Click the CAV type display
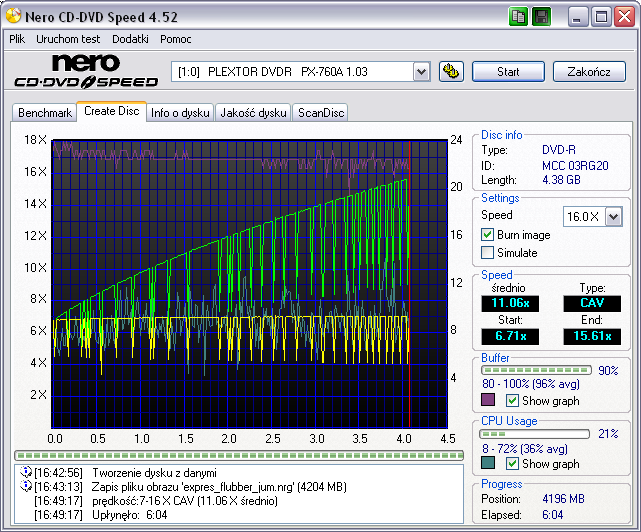Image resolution: width=641 pixels, height=532 pixels. tap(592, 303)
